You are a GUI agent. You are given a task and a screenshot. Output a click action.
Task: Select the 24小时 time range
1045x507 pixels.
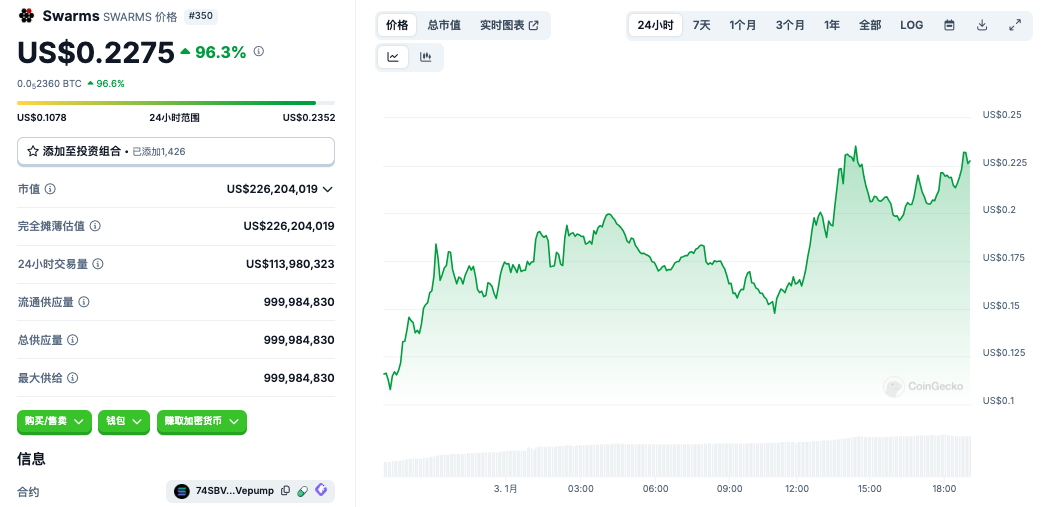coord(655,25)
